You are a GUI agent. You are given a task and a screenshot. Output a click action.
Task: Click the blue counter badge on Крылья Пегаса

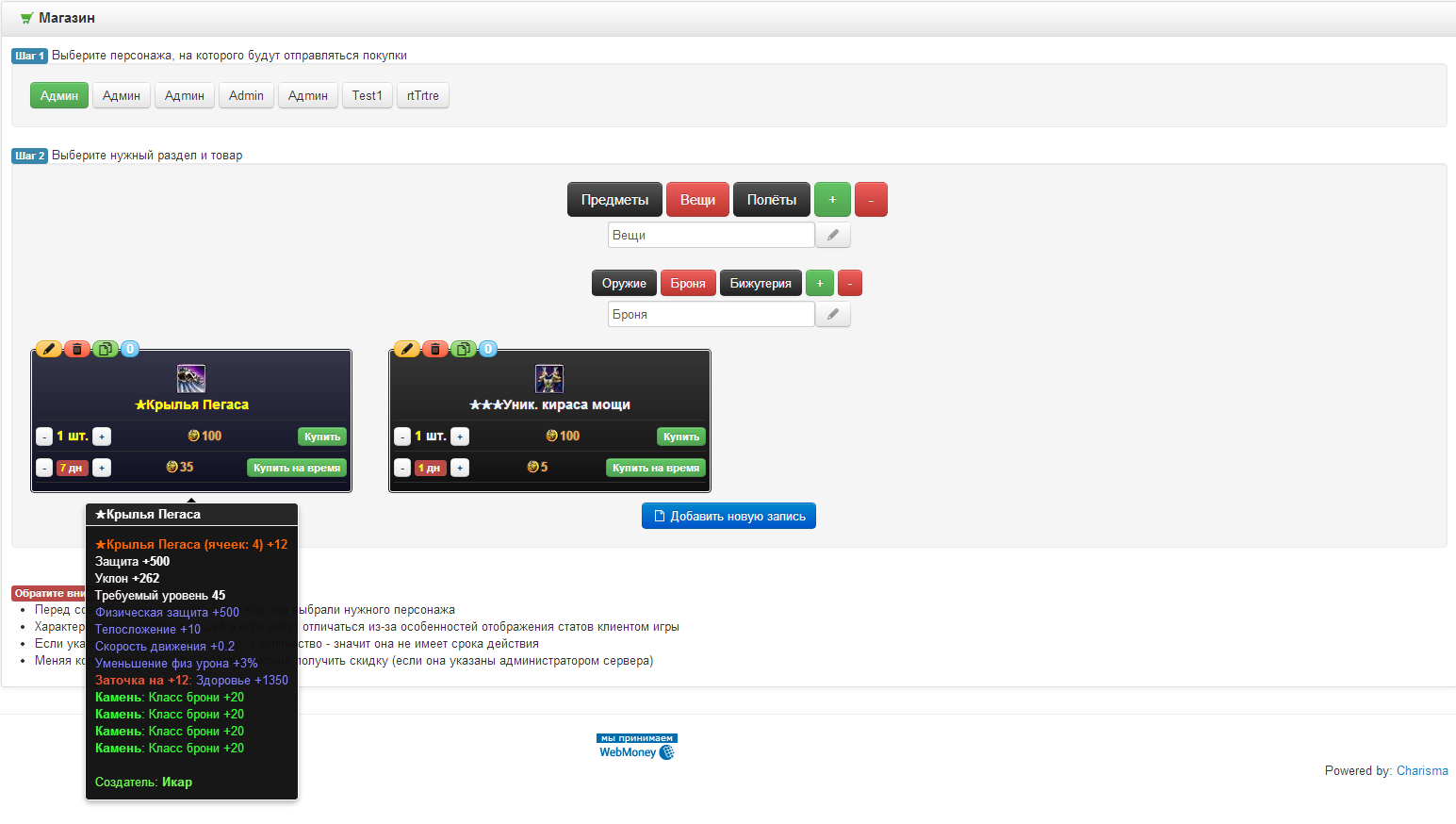coord(130,349)
